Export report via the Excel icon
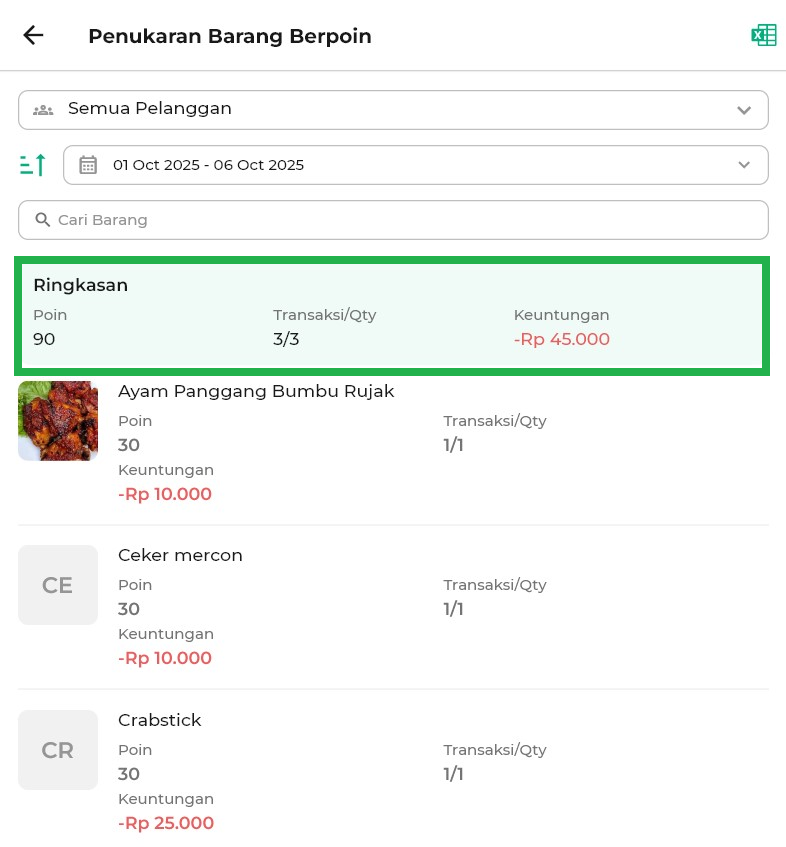786x847 pixels. tap(763, 36)
